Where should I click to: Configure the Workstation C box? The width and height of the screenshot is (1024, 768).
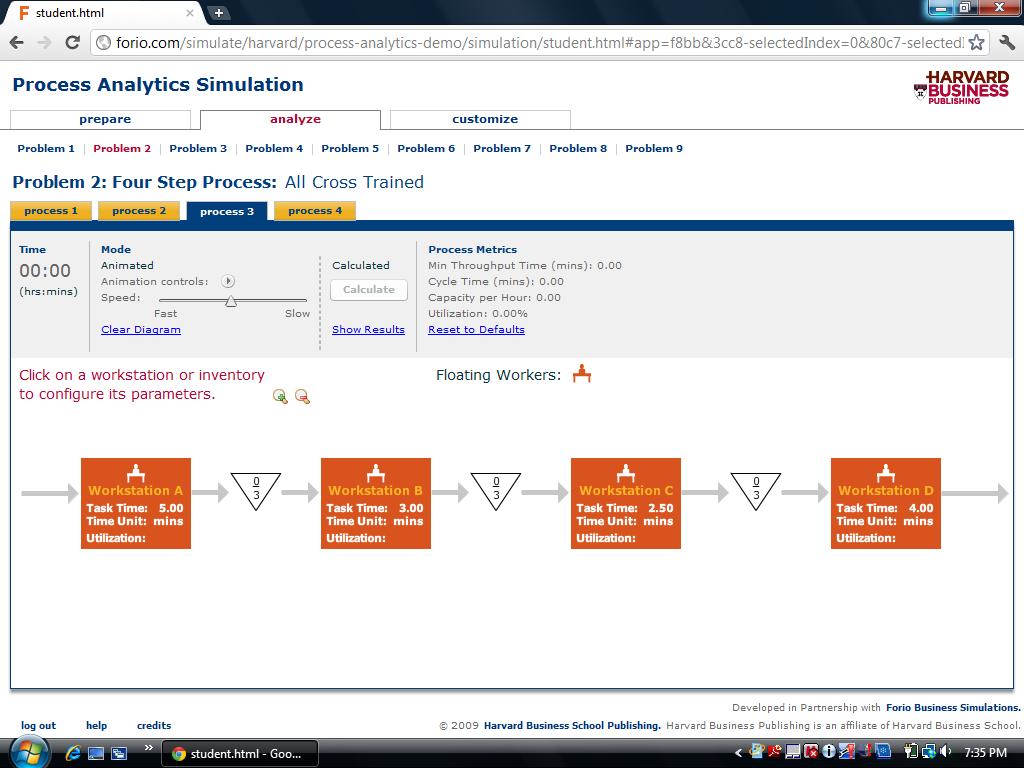[x=626, y=504]
